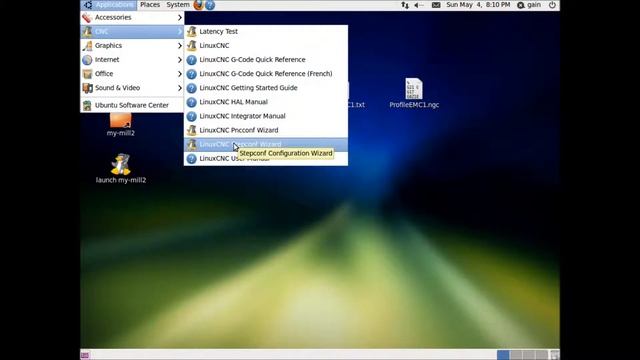Open LinuxCNC G-Code Quick Reference
640x360 pixels.
[x=266, y=60]
